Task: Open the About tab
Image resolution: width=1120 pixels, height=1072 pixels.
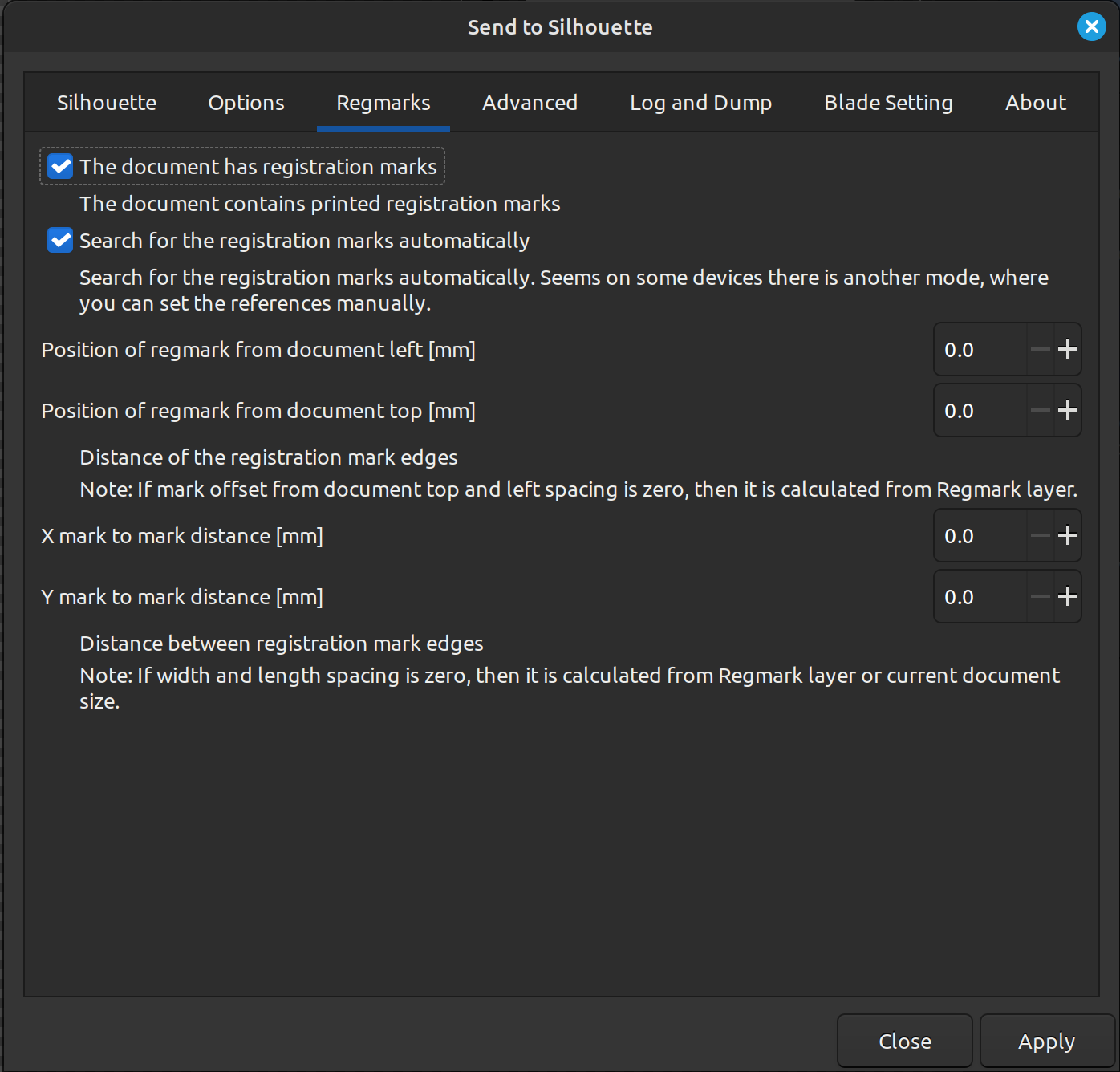Action: pyautogui.click(x=1036, y=103)
